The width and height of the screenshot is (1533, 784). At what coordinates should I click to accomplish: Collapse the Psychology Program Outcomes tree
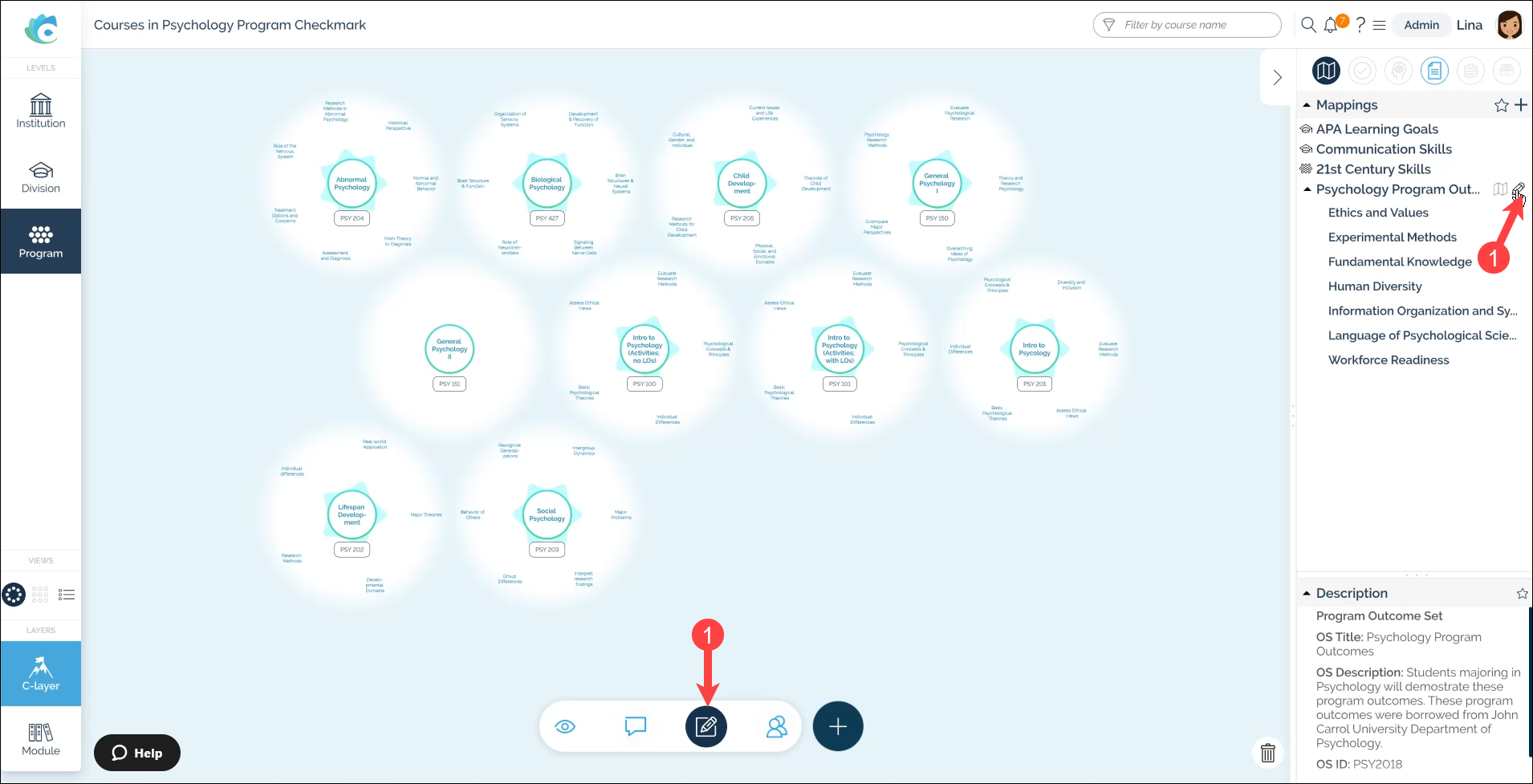1307,189
